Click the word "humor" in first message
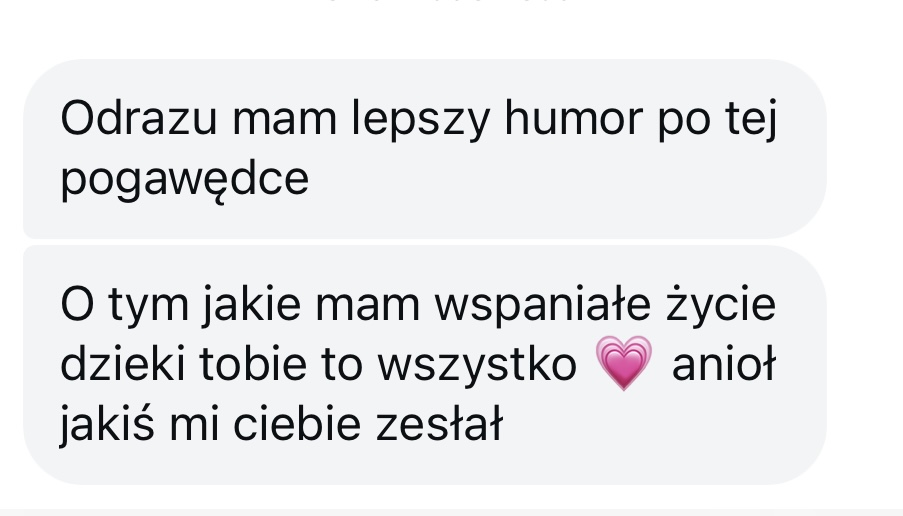 pyautogui.click(x=574, y=119)
